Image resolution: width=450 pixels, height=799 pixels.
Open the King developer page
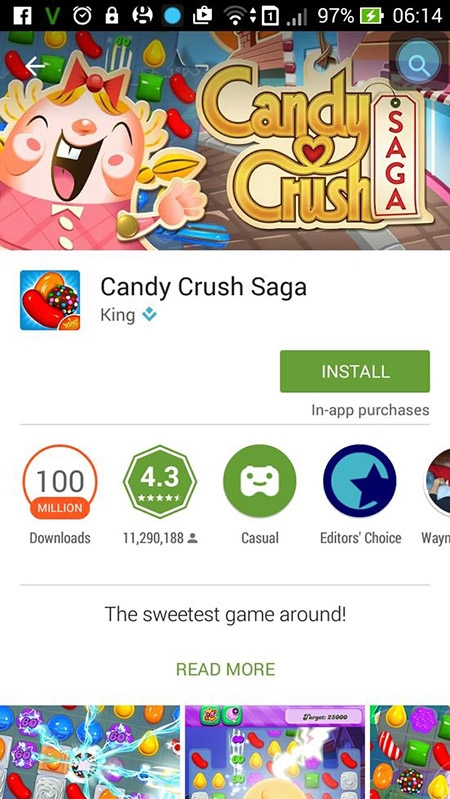[x=118, y=314]
